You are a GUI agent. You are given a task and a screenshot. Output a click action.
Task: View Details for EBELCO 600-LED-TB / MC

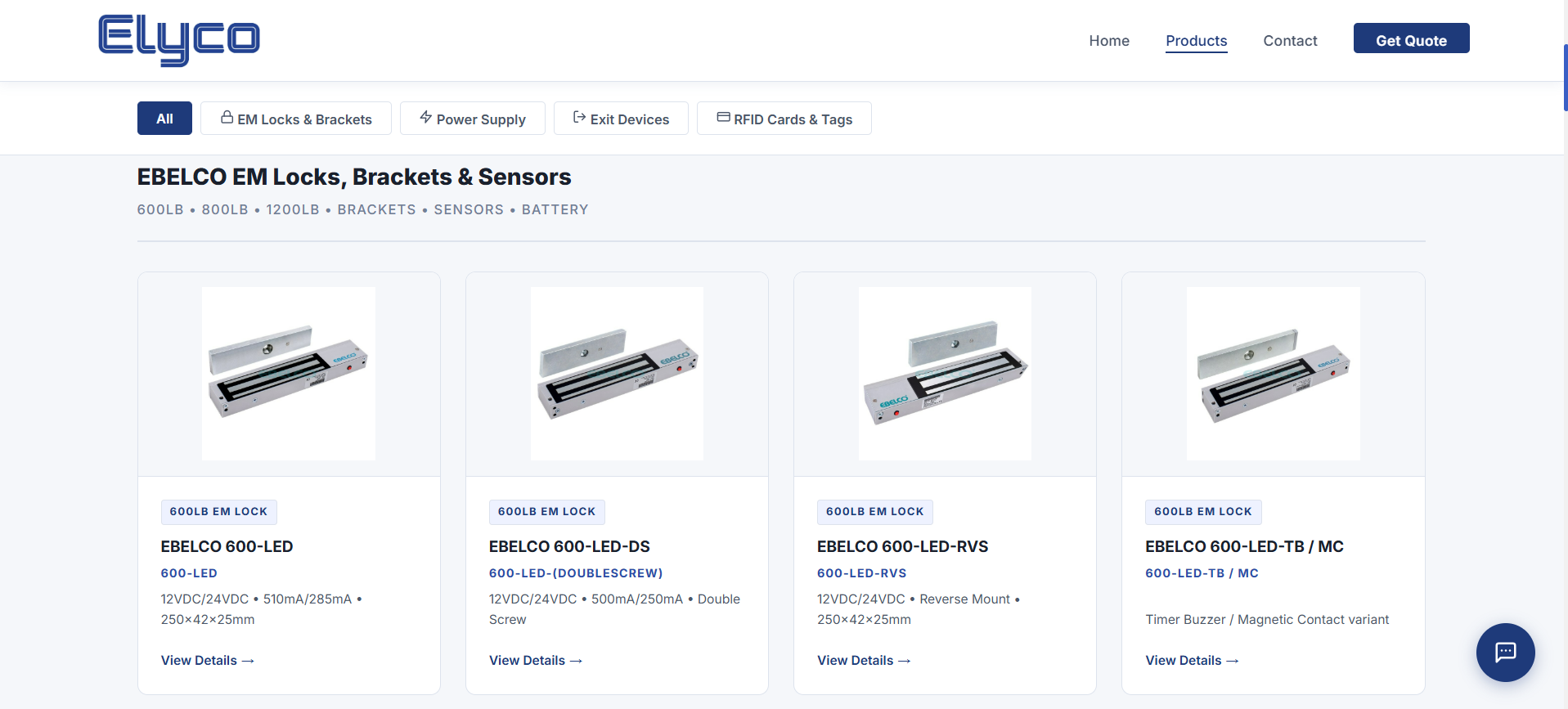point(1192,660)
